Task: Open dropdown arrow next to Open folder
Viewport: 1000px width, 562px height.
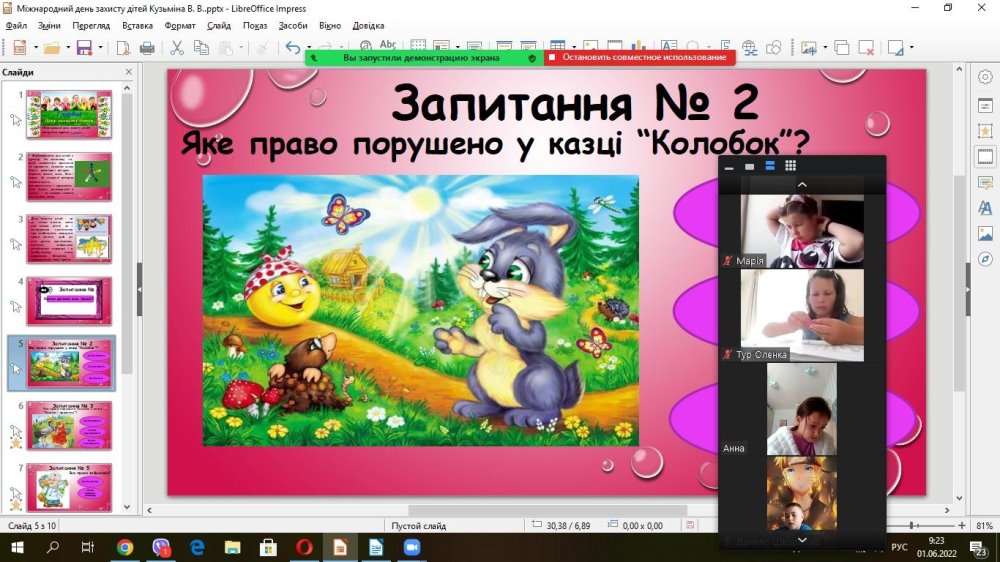Action: coord(68,48)
